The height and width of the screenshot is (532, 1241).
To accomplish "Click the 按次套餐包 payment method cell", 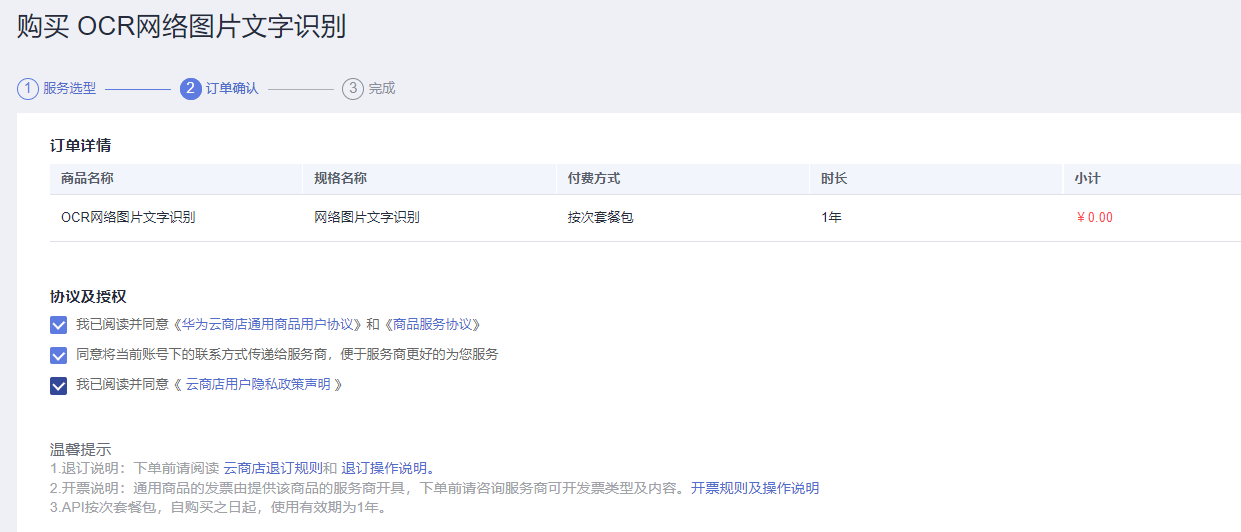I will tap(600, 217).
